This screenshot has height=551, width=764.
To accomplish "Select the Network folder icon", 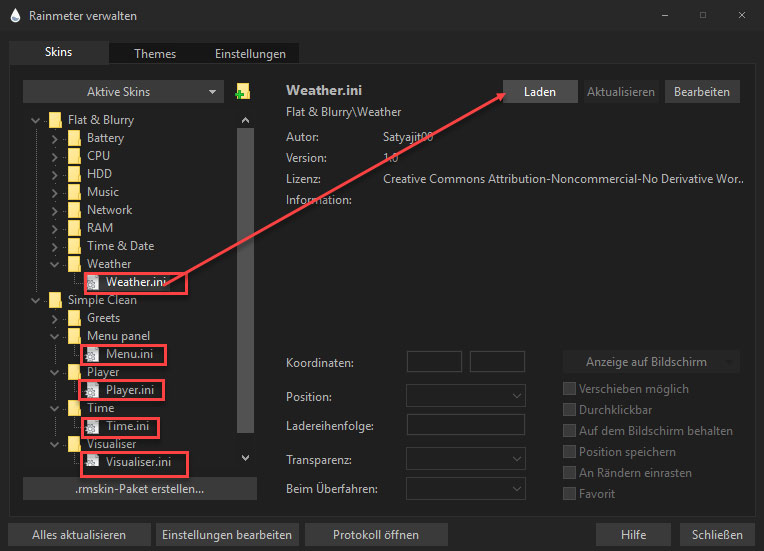I will [x=75, y=210].
